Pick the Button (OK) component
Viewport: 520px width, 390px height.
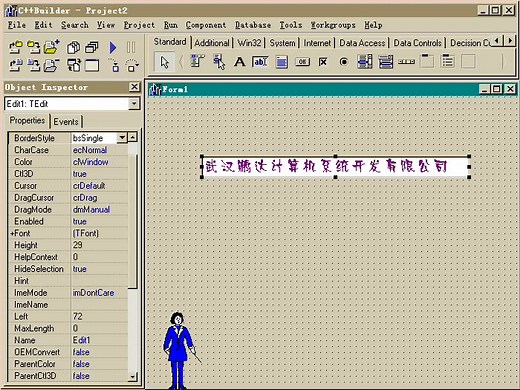[302, 62]
